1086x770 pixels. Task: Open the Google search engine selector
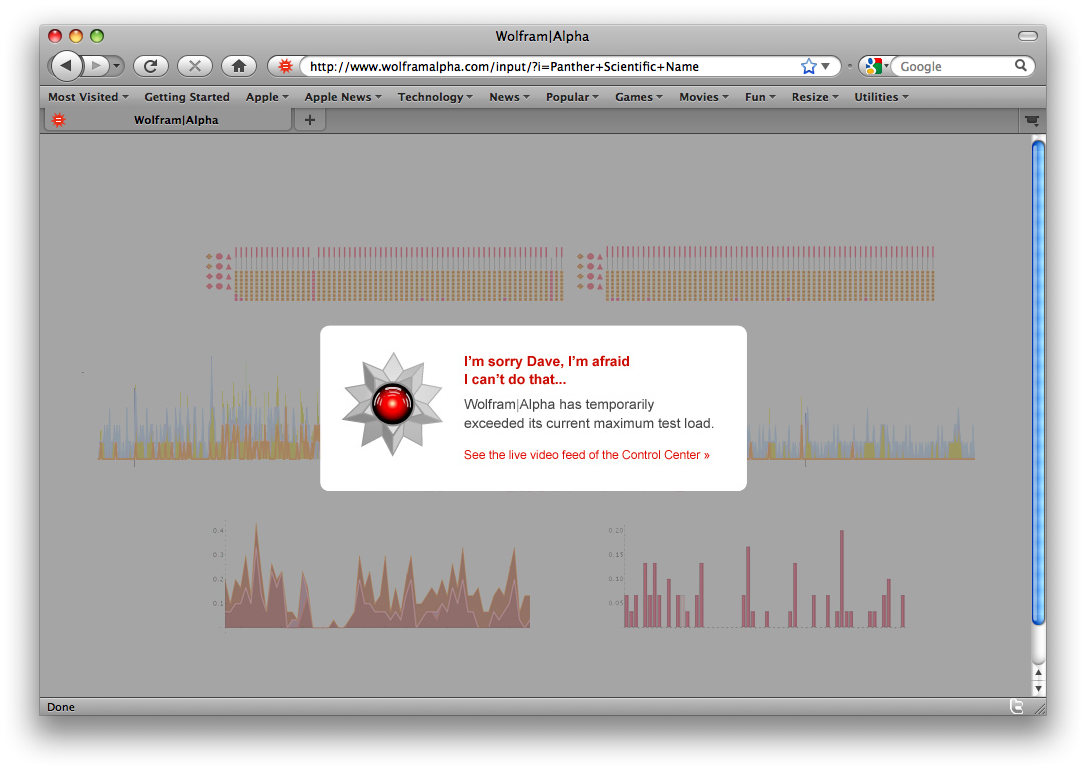coord(876,66)
